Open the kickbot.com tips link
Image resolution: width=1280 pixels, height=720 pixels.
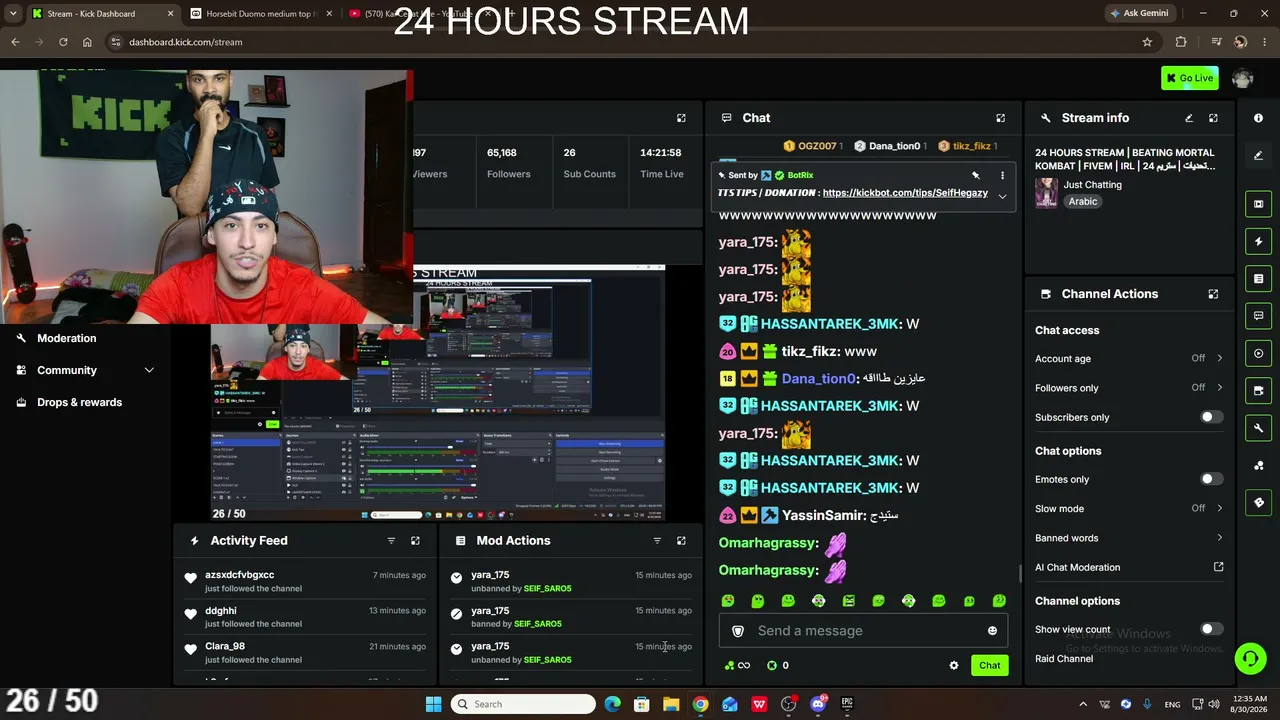click(x=905, y=193)
